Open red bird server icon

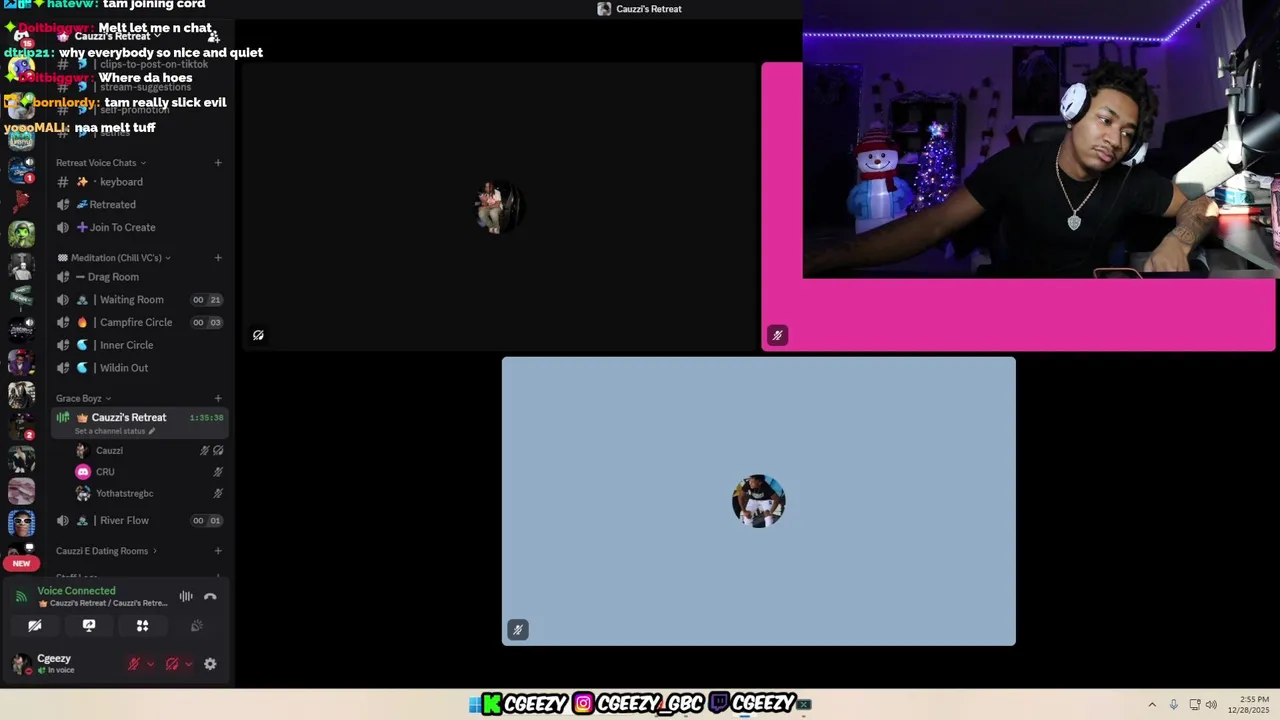tap(21, 202)
